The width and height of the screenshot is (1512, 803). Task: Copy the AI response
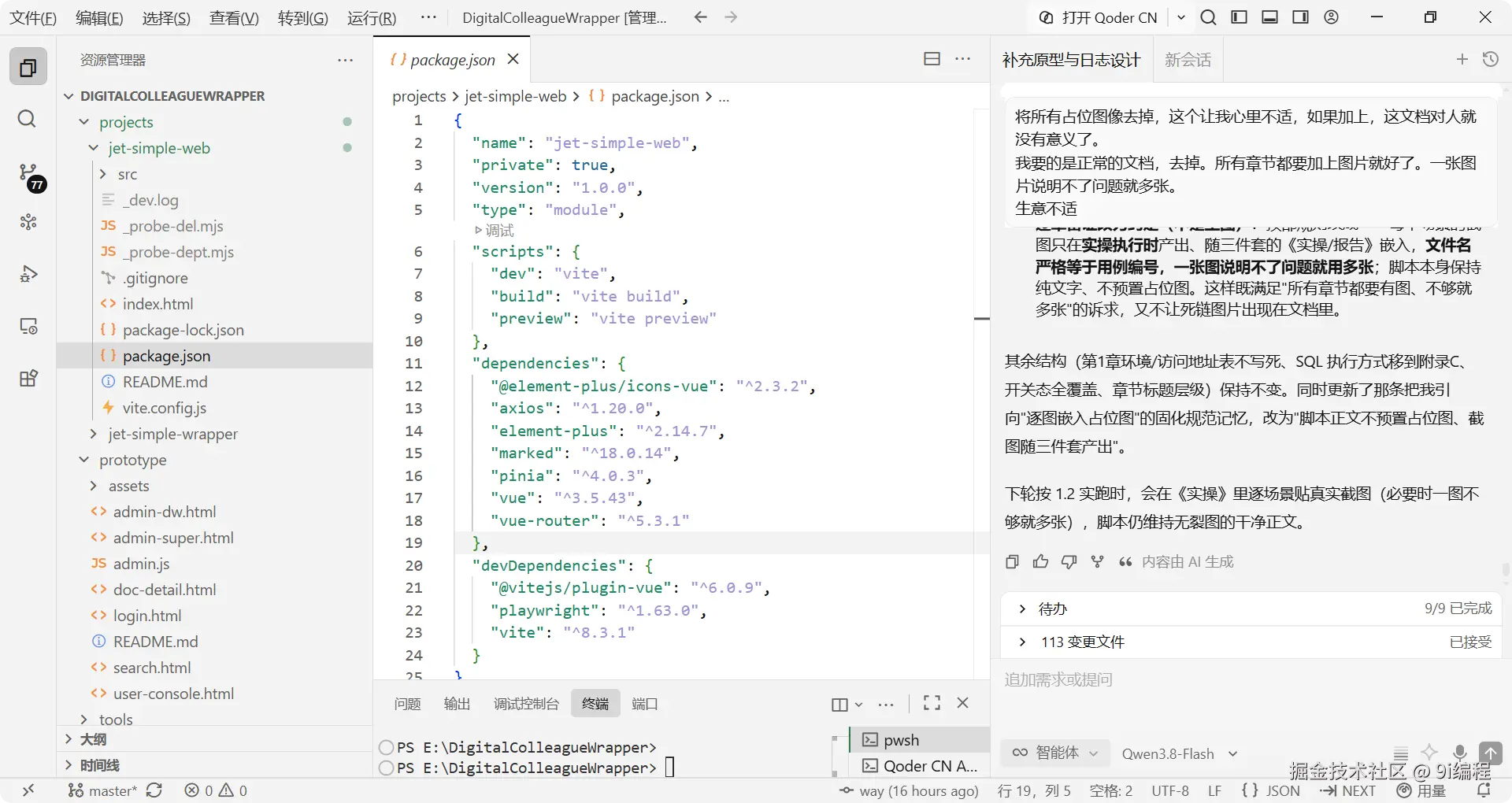[1013, 561]
